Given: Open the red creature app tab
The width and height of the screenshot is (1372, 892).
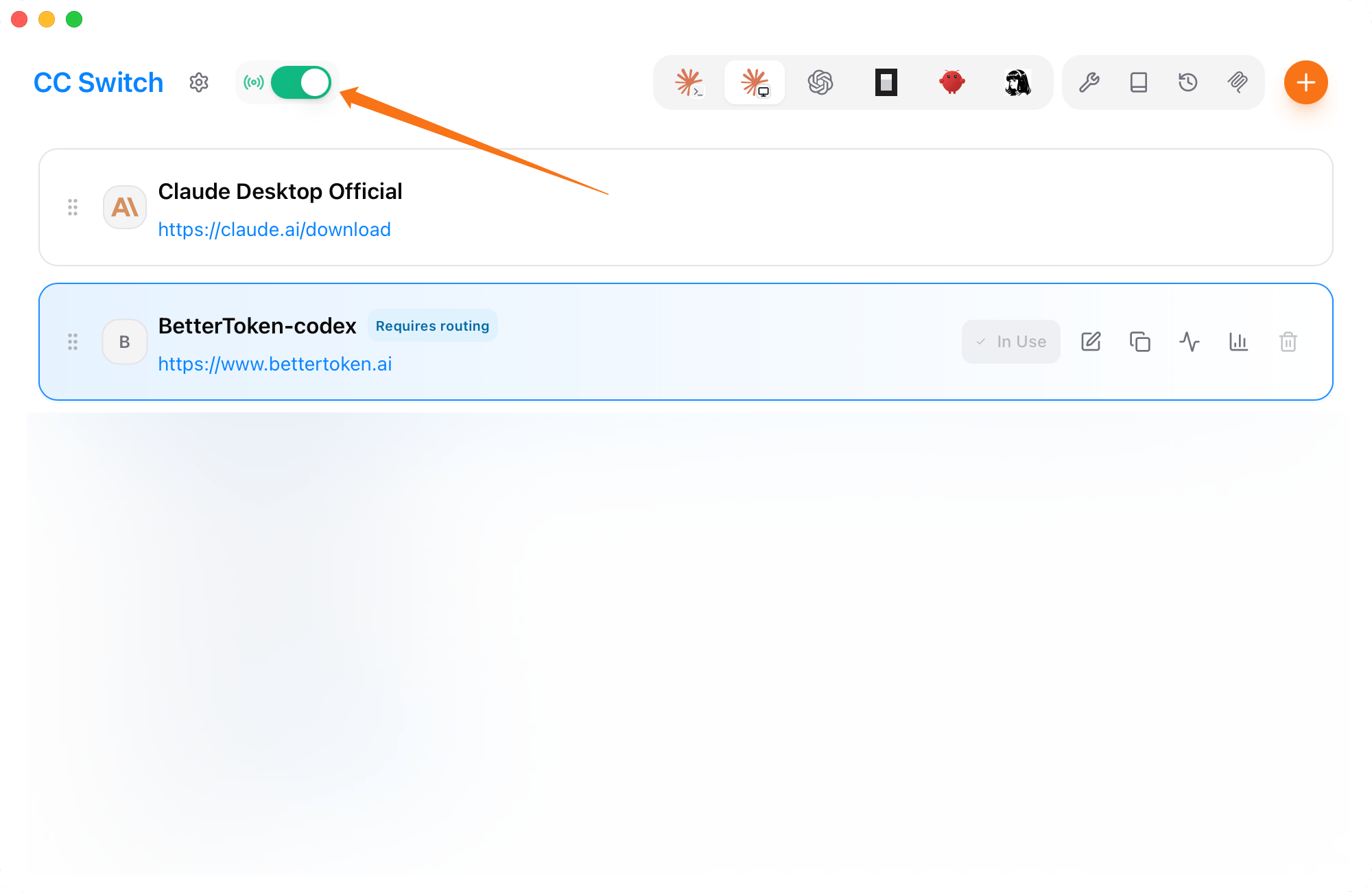Looking at the screenshot, I should (x=952, y=82).
